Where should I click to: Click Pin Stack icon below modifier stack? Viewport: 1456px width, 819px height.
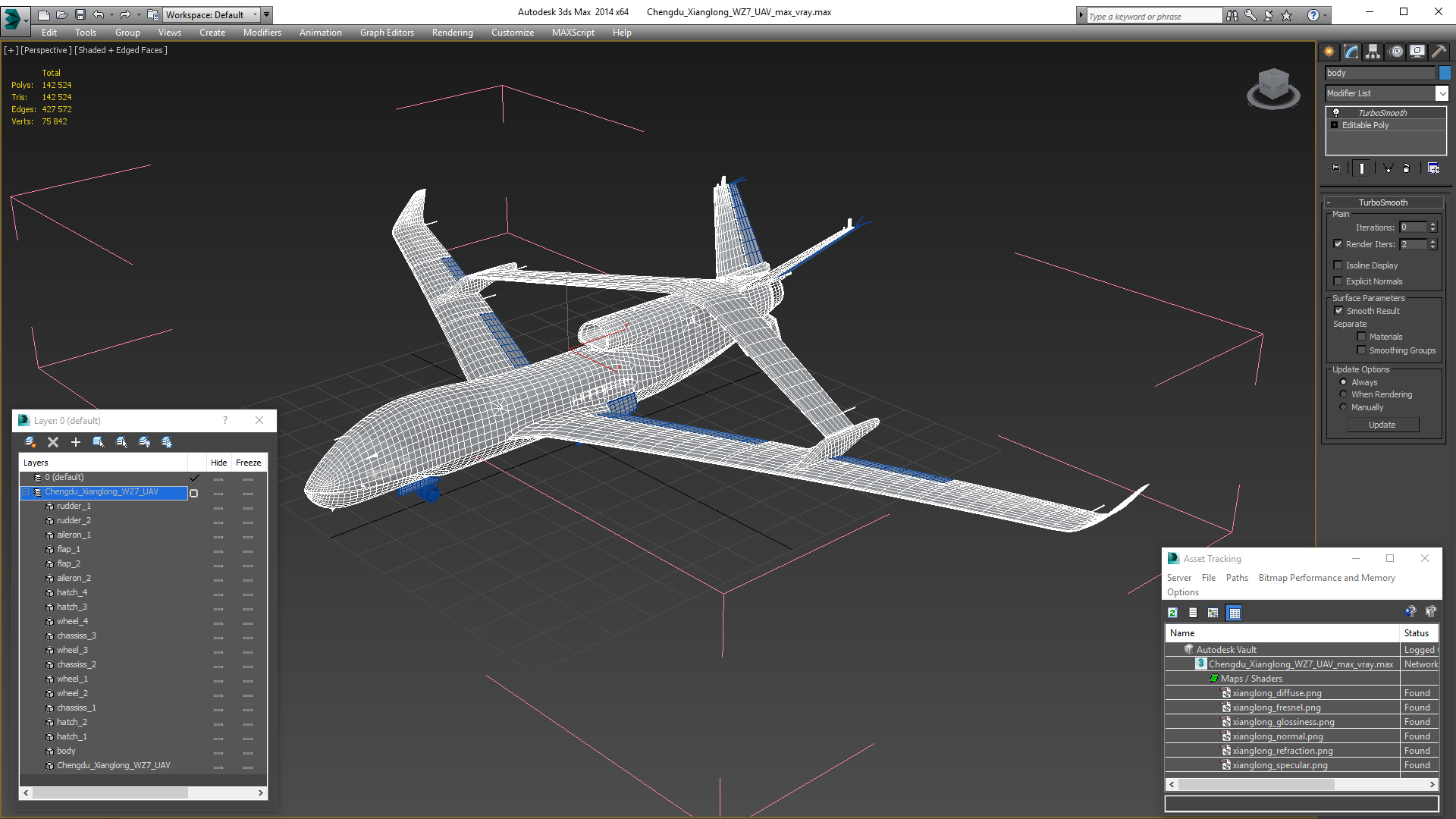click(1335, 168)
